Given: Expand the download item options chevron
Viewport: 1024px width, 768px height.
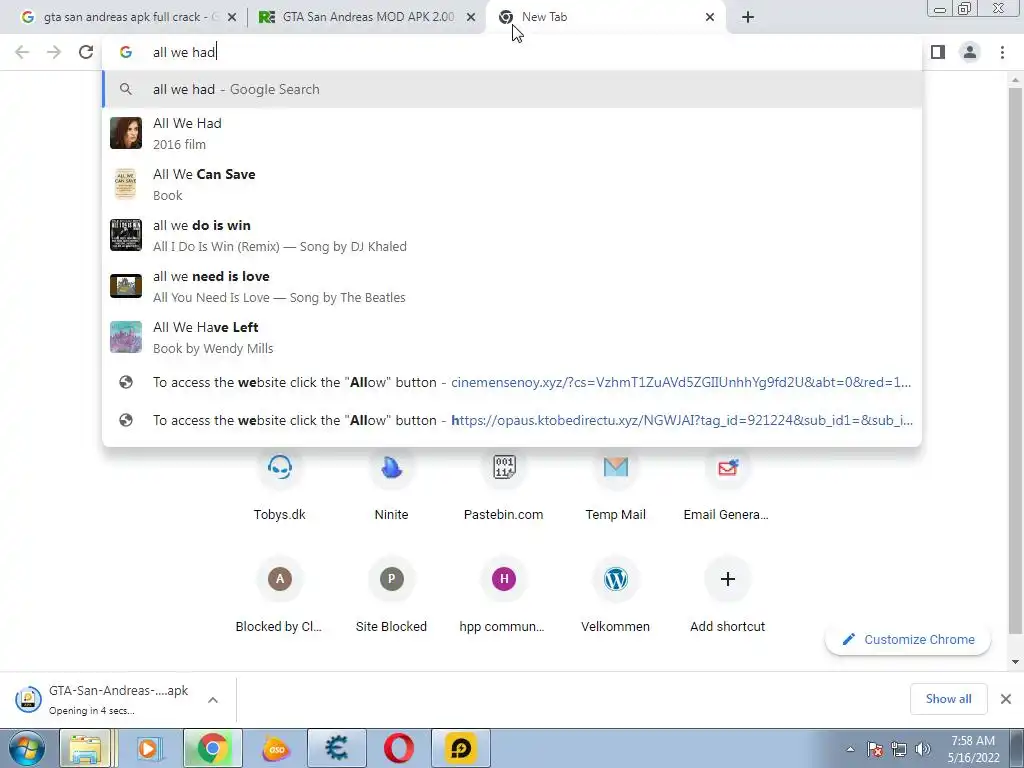Looking at the screenshot, I should pos(213,700).
